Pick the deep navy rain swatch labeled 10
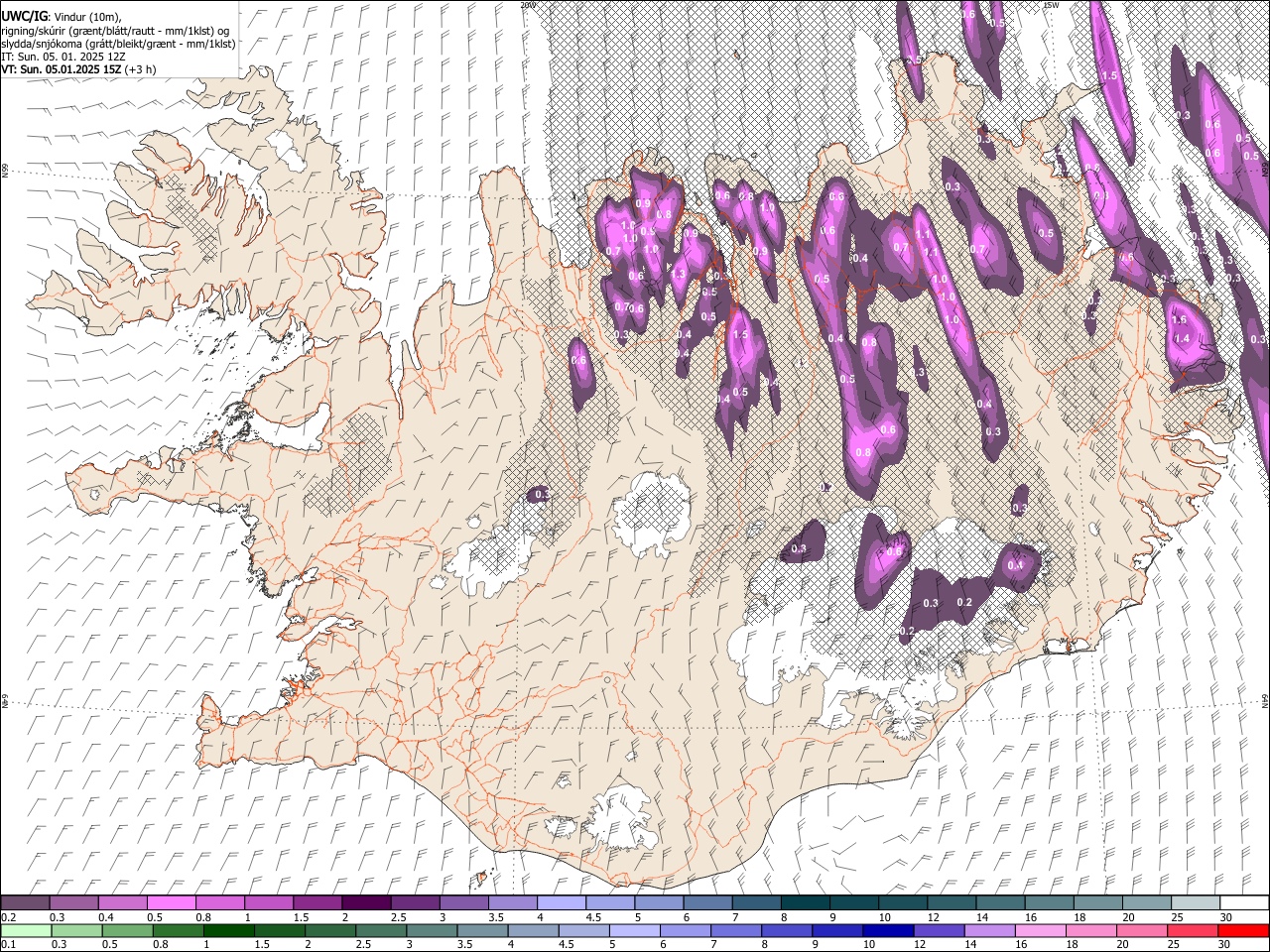1270x952 pixels. tap(889, 930)
